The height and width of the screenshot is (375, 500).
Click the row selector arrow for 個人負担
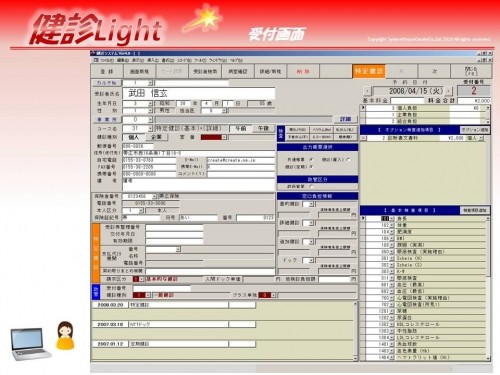click(363, 108)
